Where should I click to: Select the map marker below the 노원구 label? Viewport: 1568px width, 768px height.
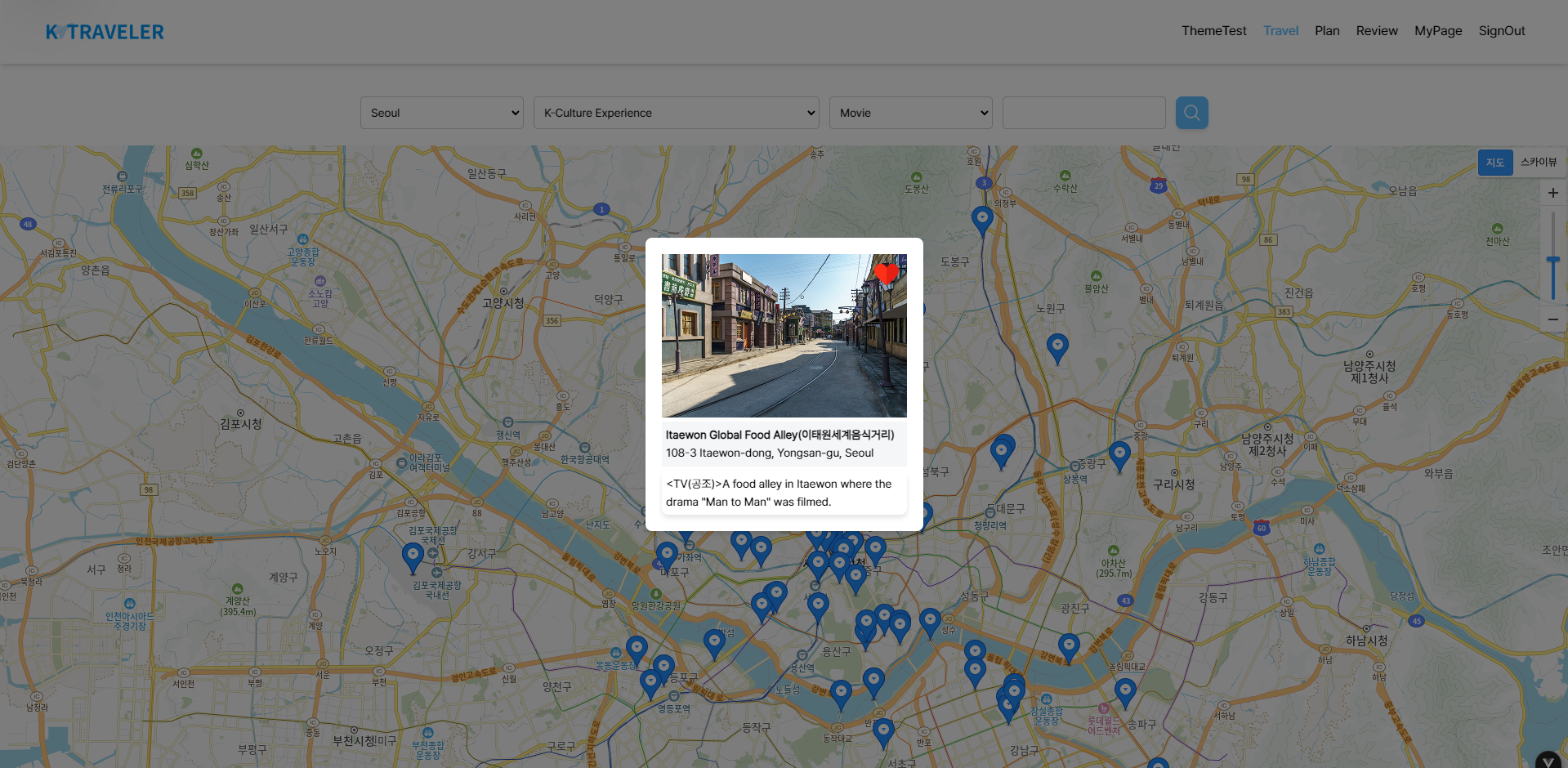pos(1057,348)
